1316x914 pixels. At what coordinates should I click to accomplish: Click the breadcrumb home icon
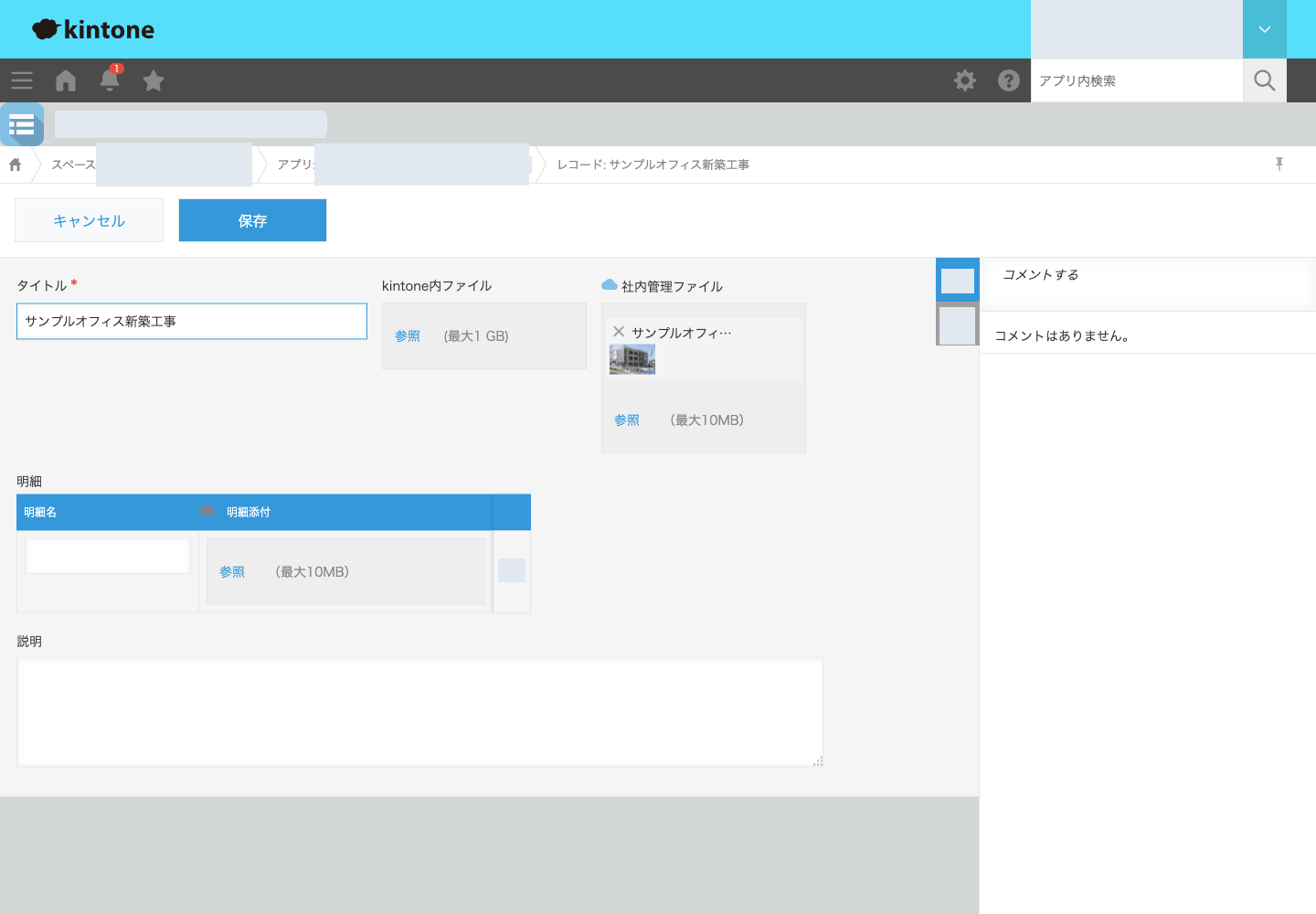coord(16,165)
